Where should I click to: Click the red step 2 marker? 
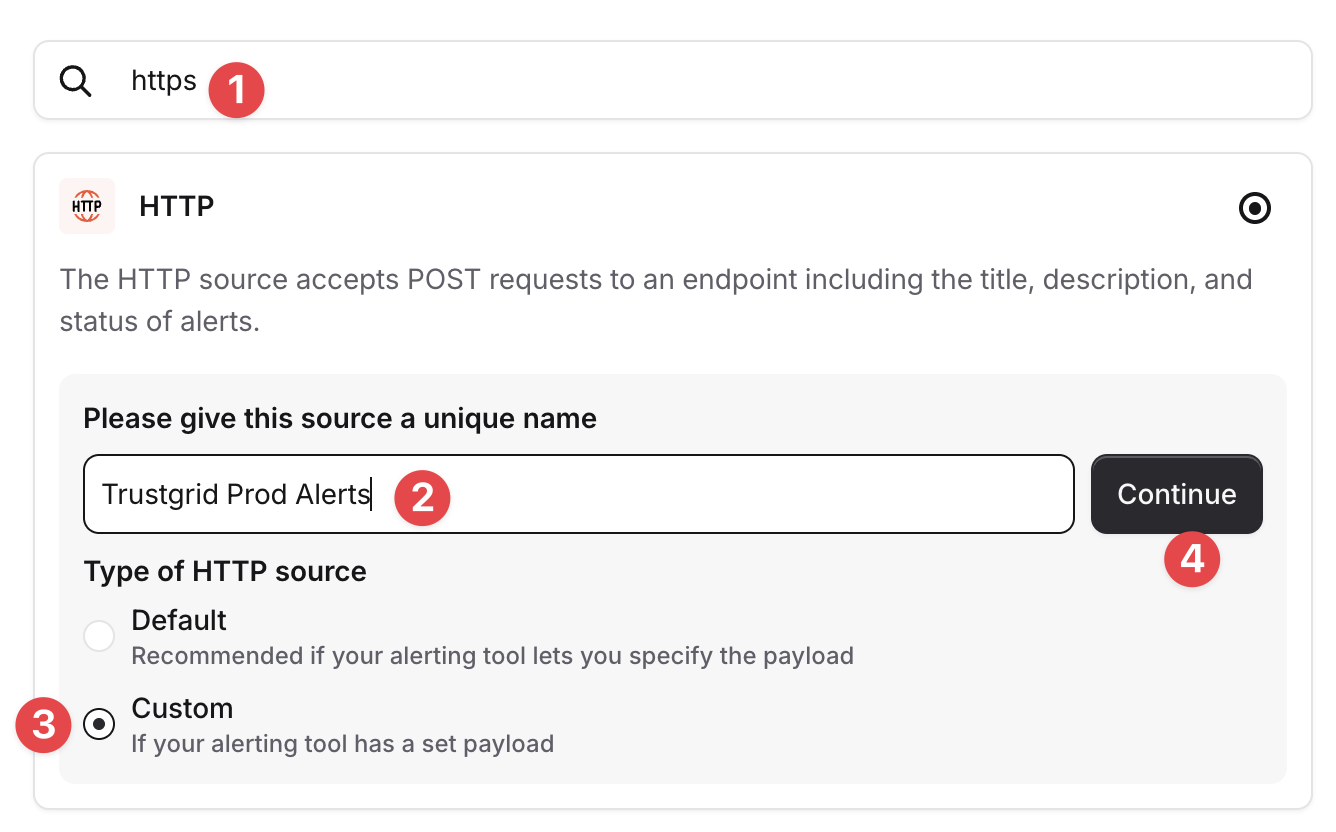point(422,497)
